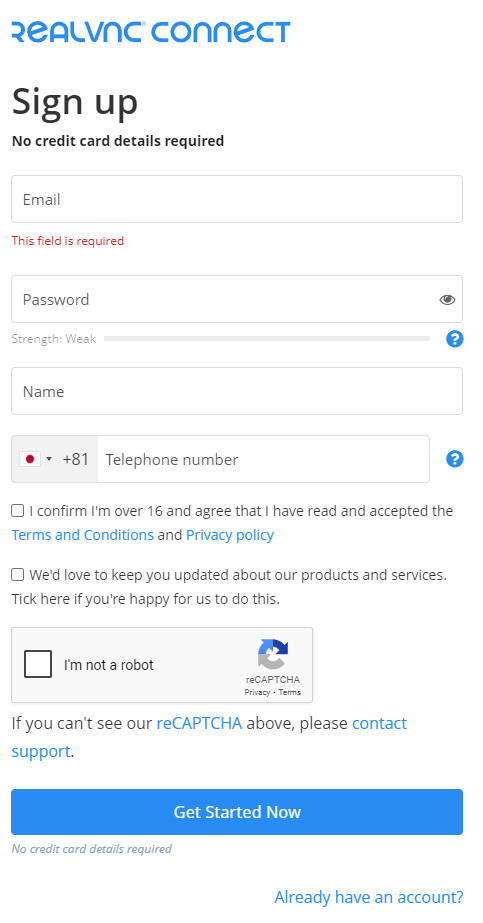Click the reCAPTCHA logo icon
483x923 pixels.
[273, 655]
